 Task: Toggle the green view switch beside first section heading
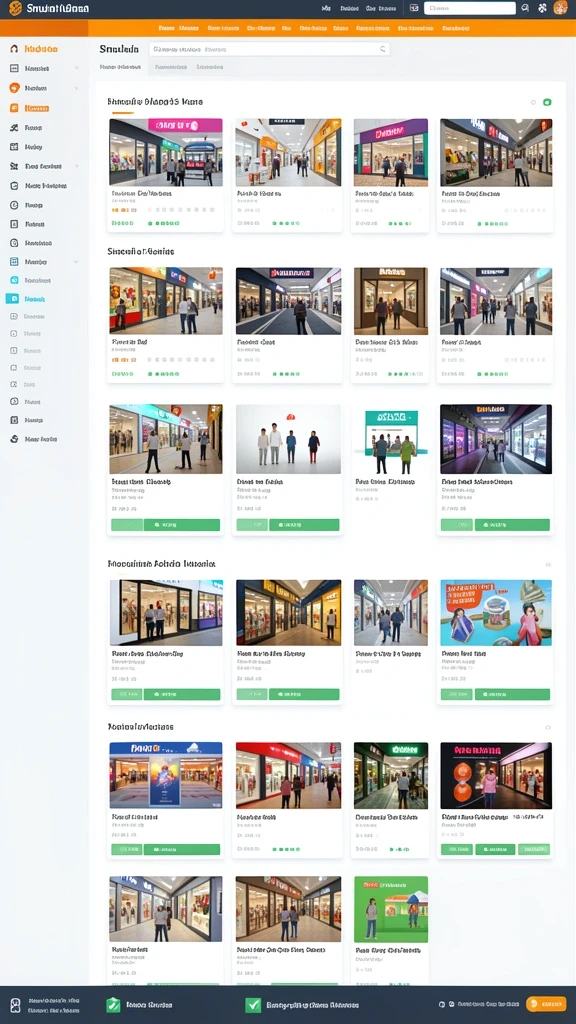pyautogui.click(x=547, y=103)
